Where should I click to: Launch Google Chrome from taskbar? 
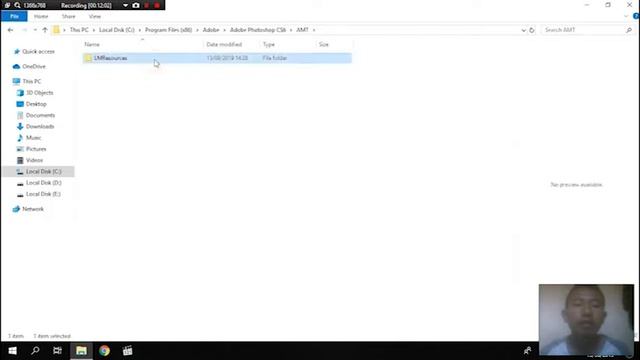(x=104, y=351)
